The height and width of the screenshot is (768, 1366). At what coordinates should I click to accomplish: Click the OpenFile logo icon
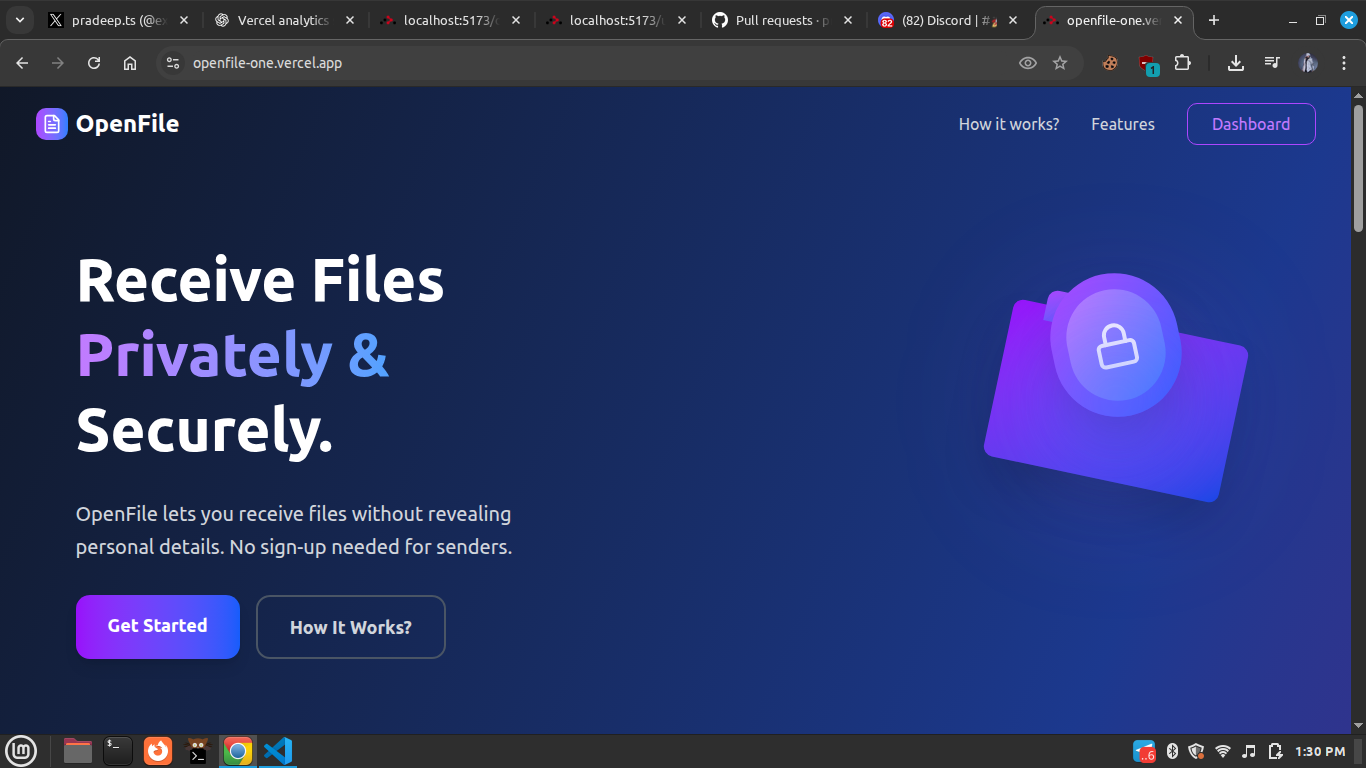click(x=52, y=124)
